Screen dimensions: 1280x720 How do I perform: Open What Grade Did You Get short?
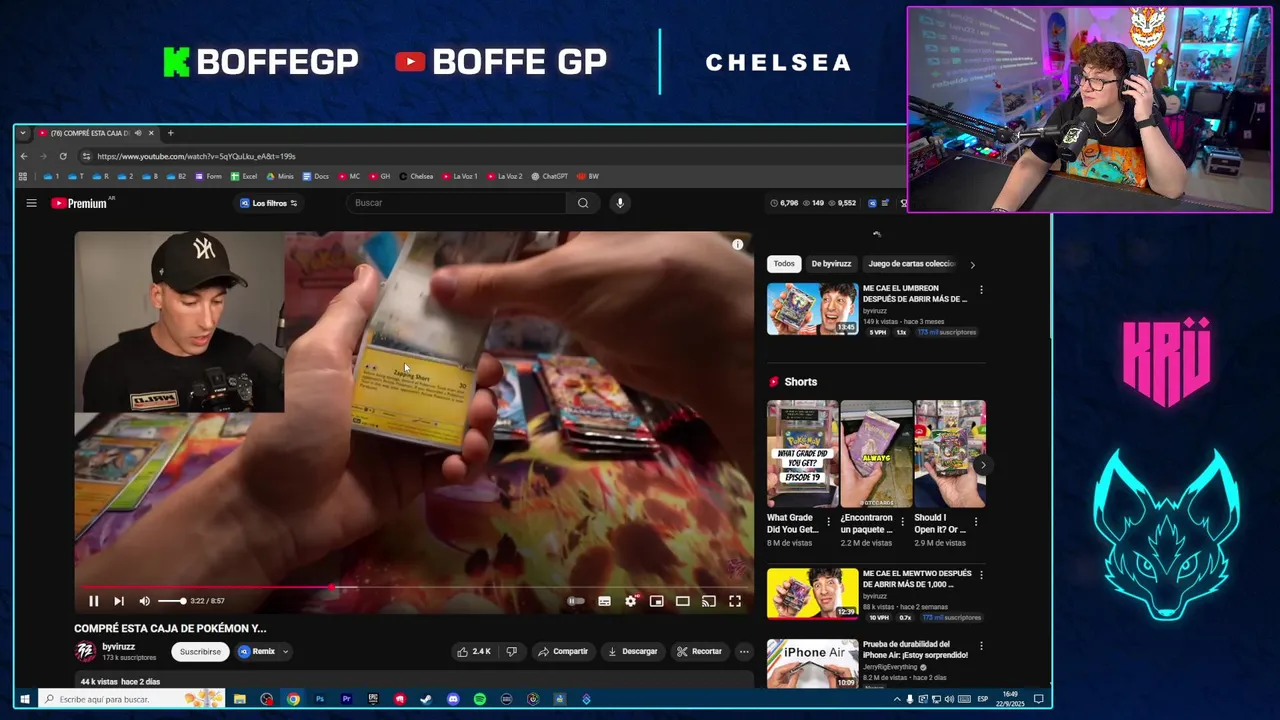[802, 454]
